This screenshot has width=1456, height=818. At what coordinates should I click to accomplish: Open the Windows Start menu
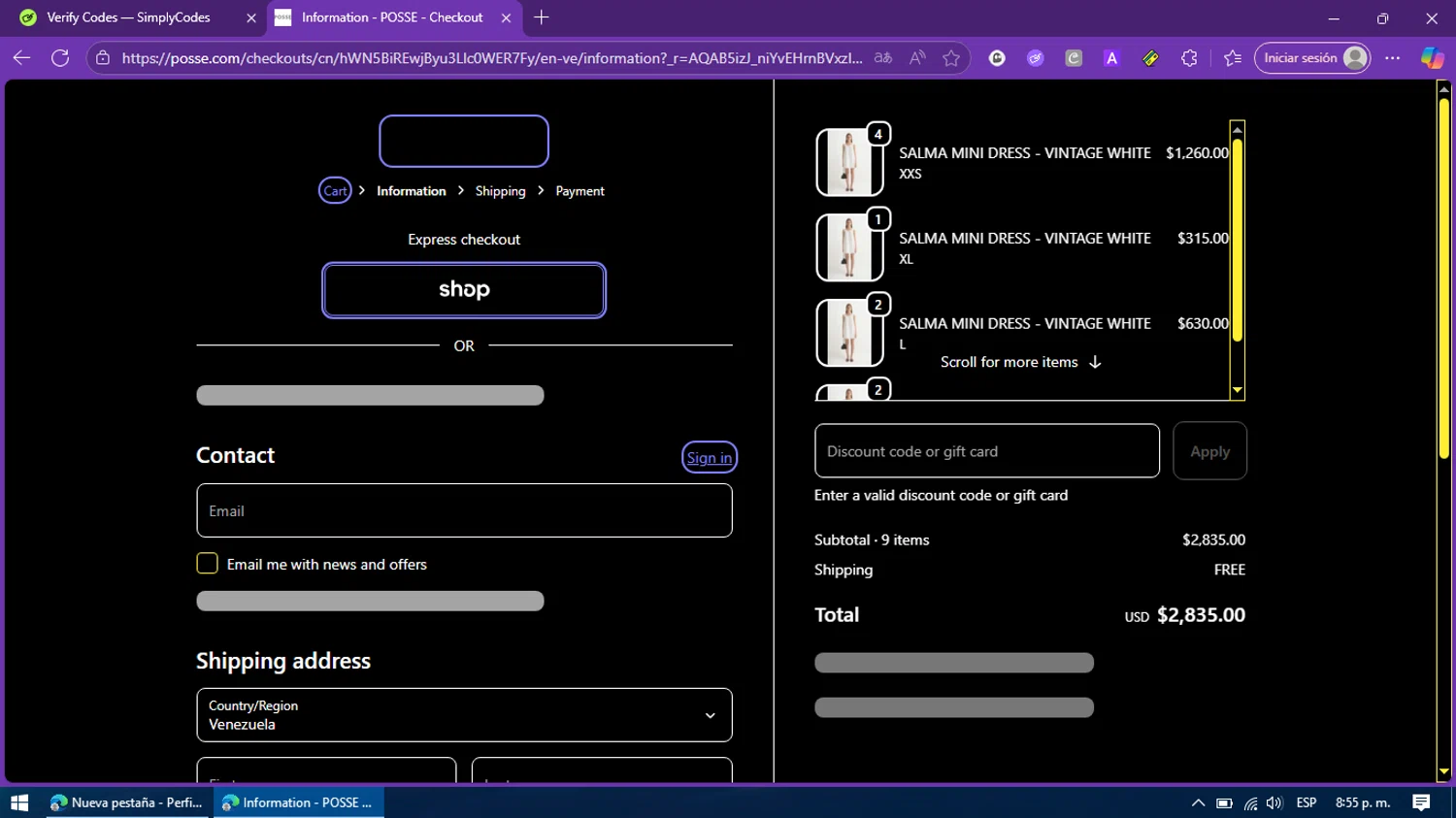tap(19, 802)
